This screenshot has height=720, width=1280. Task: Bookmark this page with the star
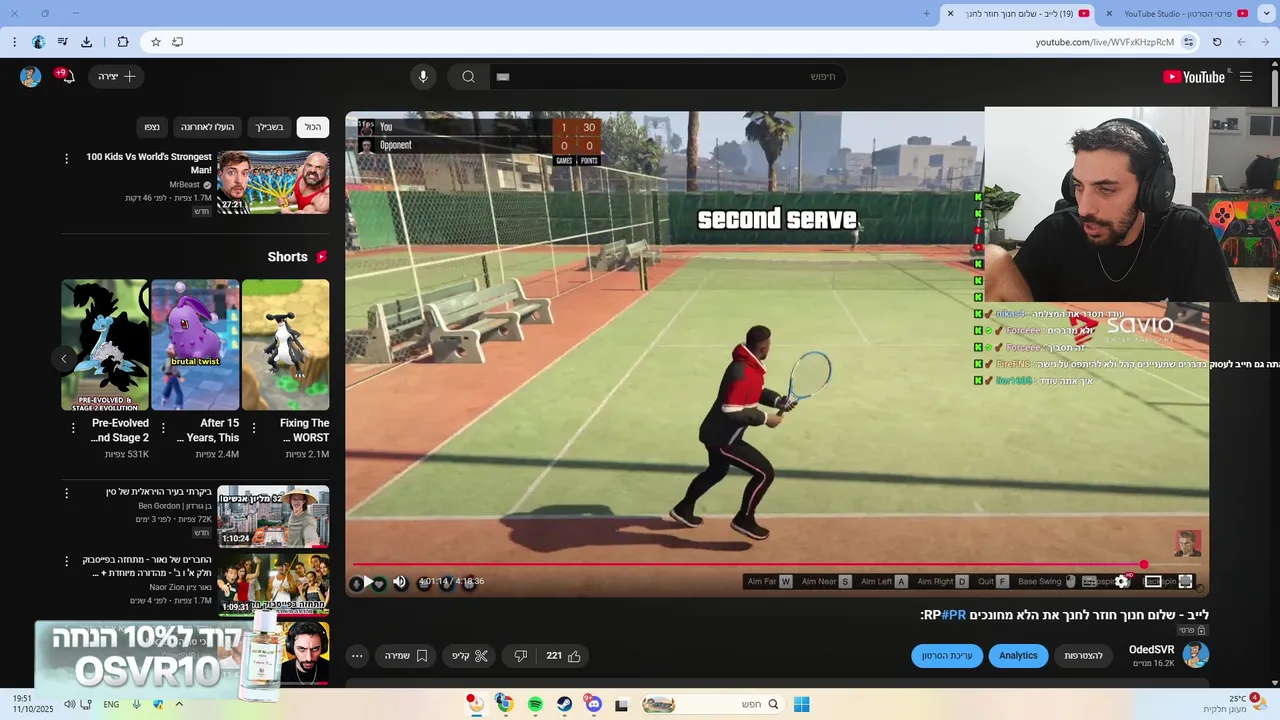[x=155, y=42]
